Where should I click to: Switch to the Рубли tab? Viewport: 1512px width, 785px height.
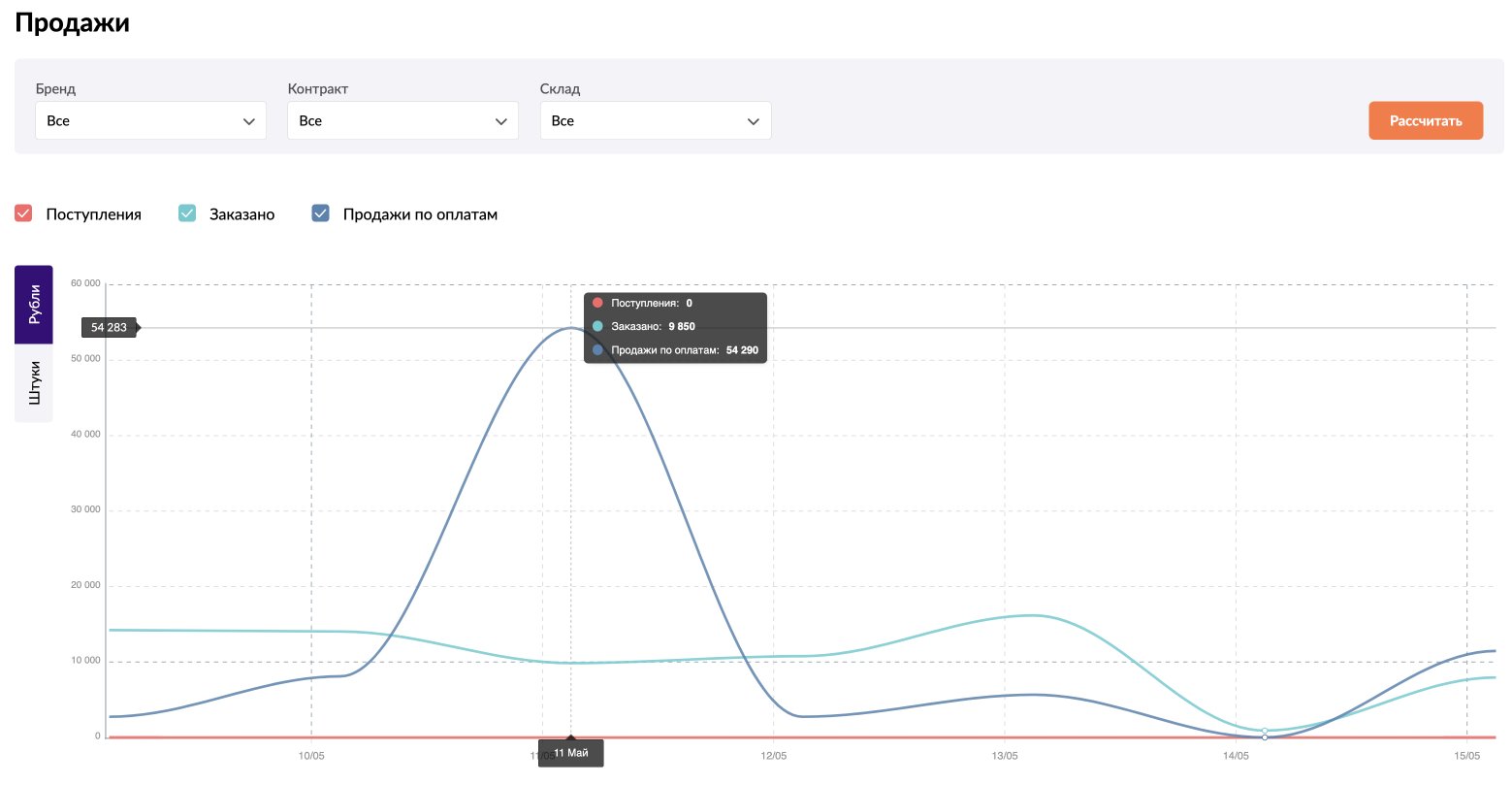[34, 305]
